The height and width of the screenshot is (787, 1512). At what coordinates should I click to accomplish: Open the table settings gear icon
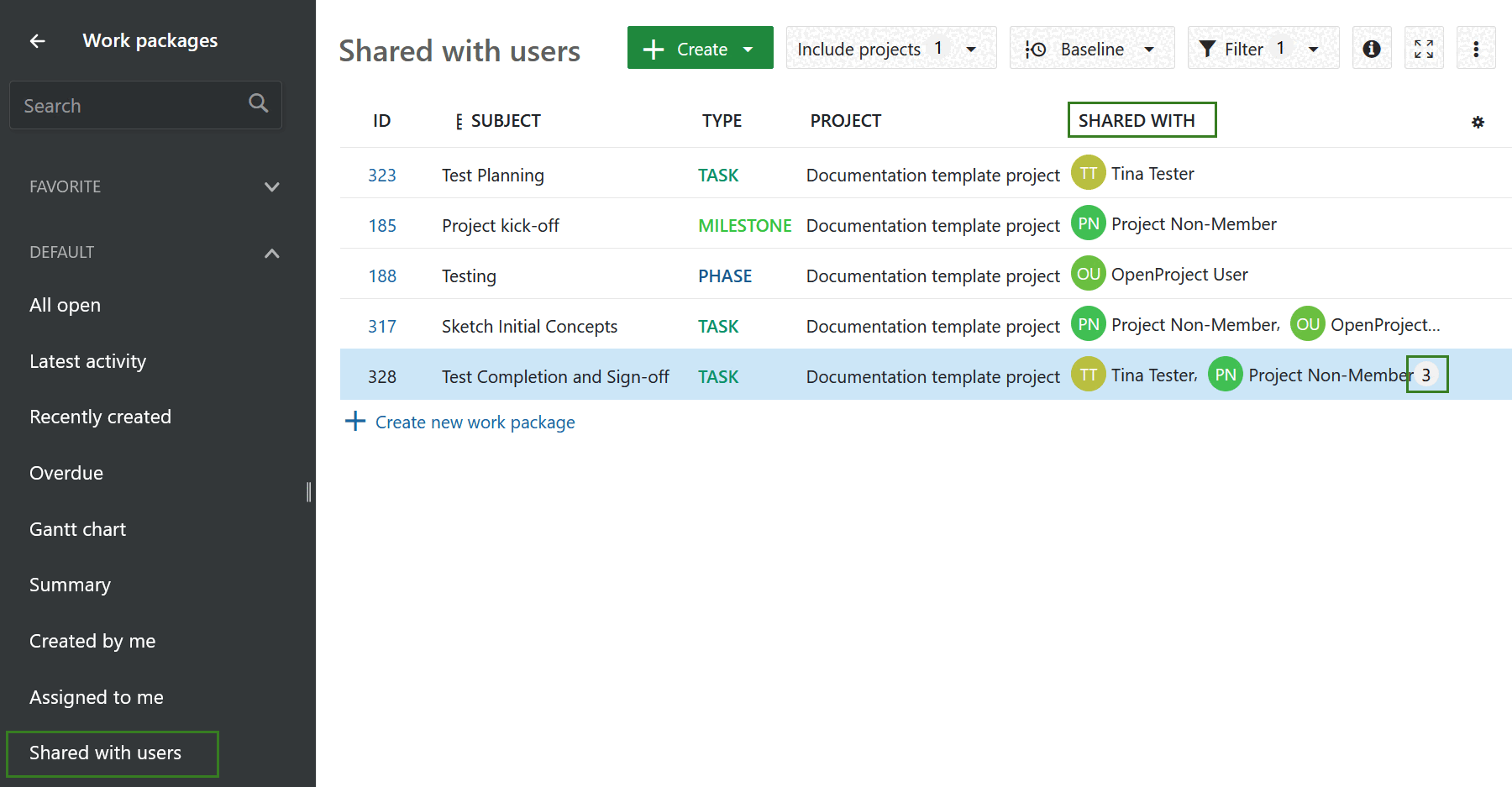[x=1478, y=122]
